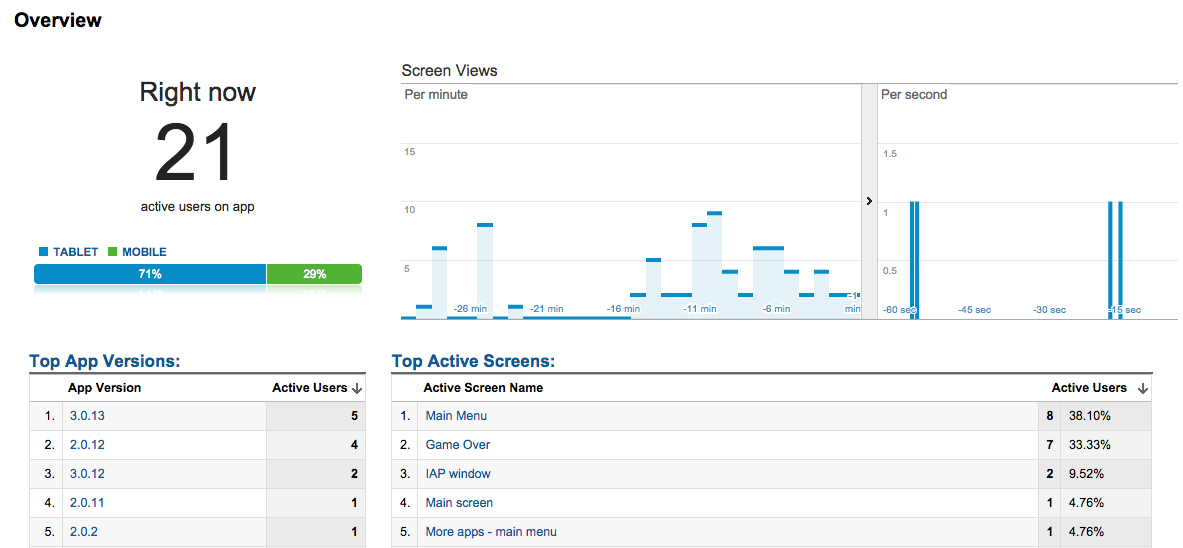Open app version 3.0.13 link
Screen dimensions: 1183x548
pyautogui.click(x=87, y=416)
